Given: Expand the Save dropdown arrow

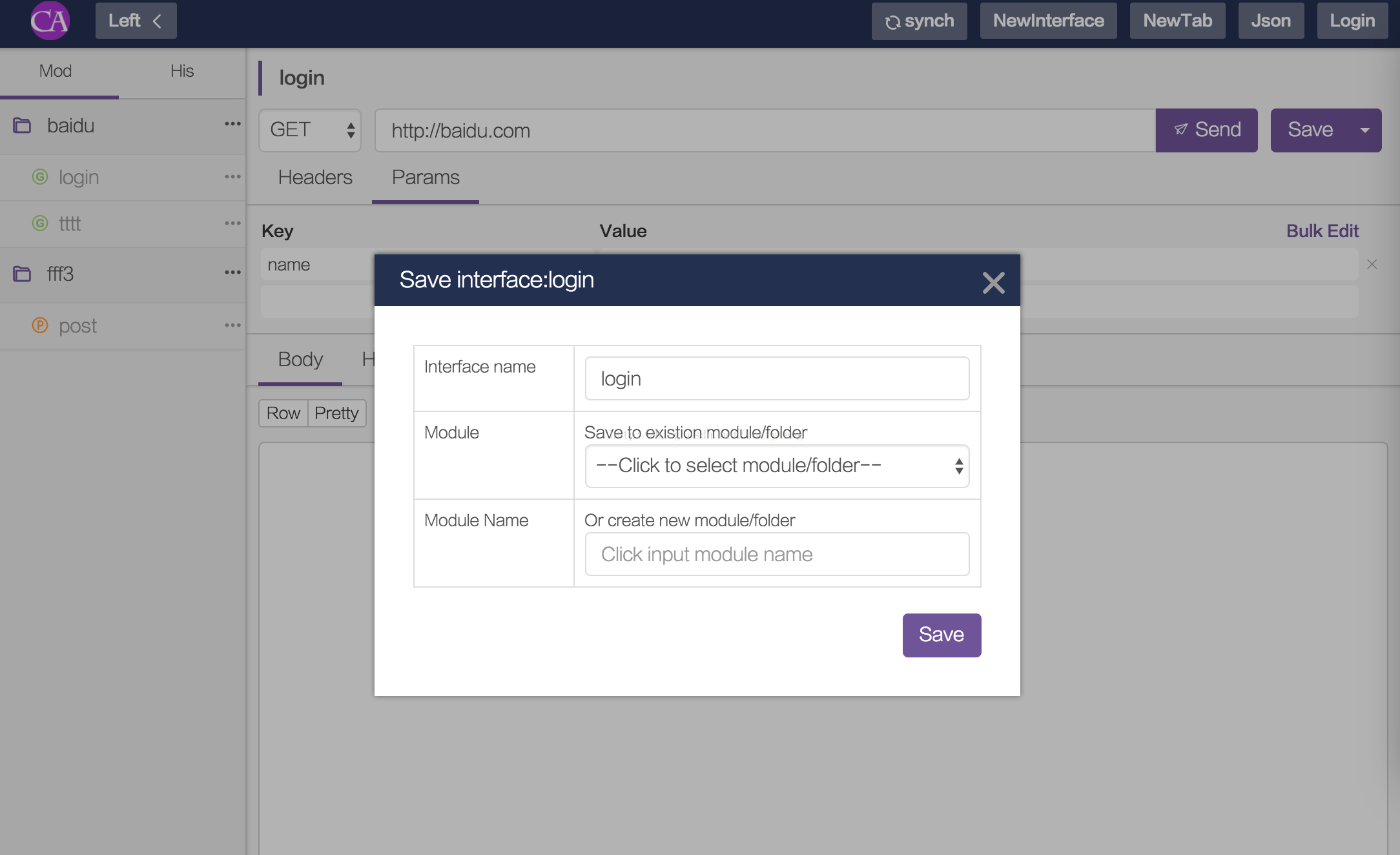Looking at the screenshot, I should [1365, 130].
